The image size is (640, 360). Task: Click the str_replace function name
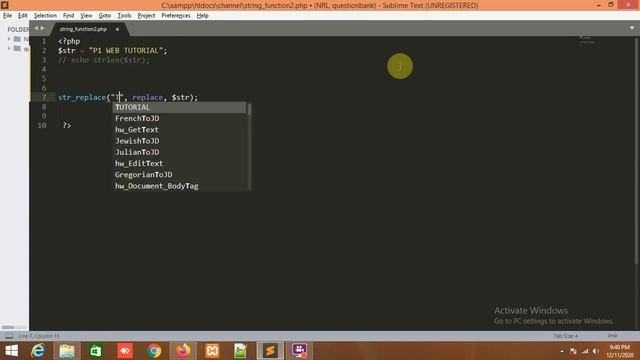[x=82, y=98]
